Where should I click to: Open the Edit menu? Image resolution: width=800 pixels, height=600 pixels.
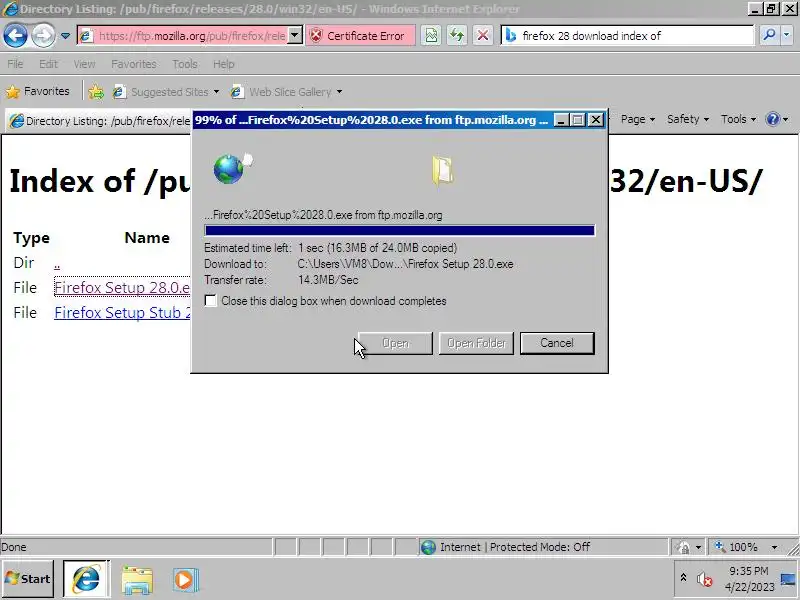(x=48, y=64)
